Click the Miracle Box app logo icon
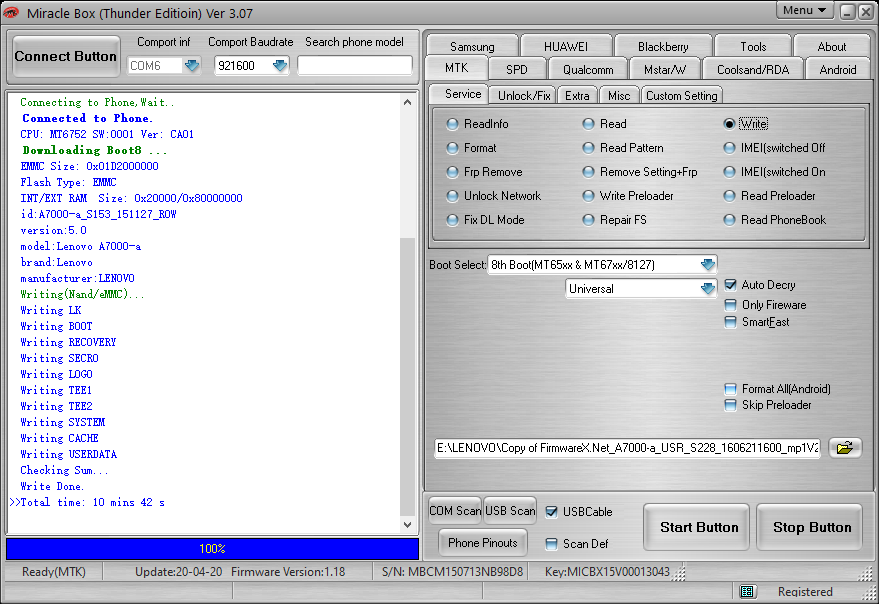879x604 pixels. 11,12
